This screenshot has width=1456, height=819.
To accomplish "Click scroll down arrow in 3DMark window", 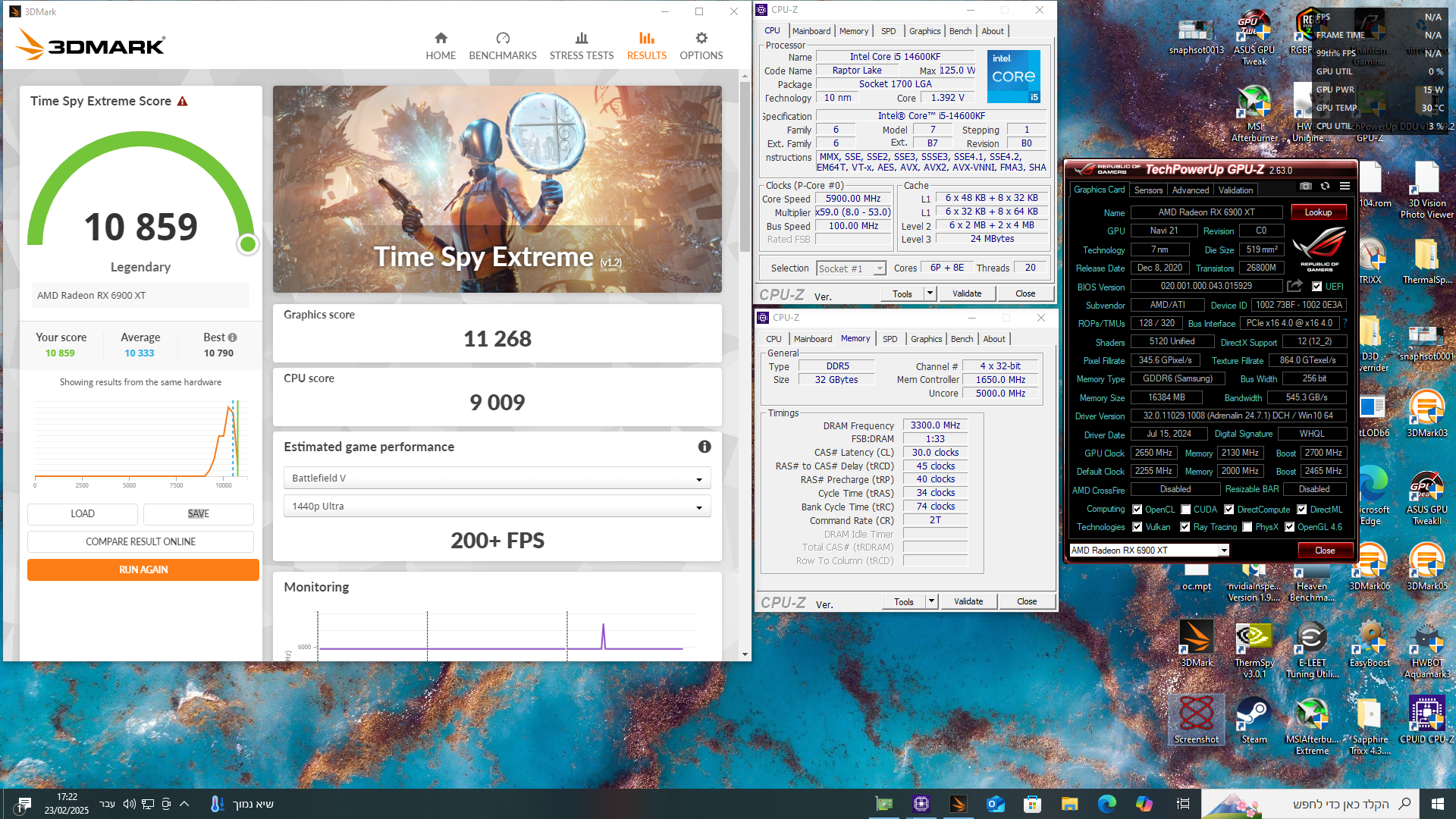I will click(x=745, y=654).
